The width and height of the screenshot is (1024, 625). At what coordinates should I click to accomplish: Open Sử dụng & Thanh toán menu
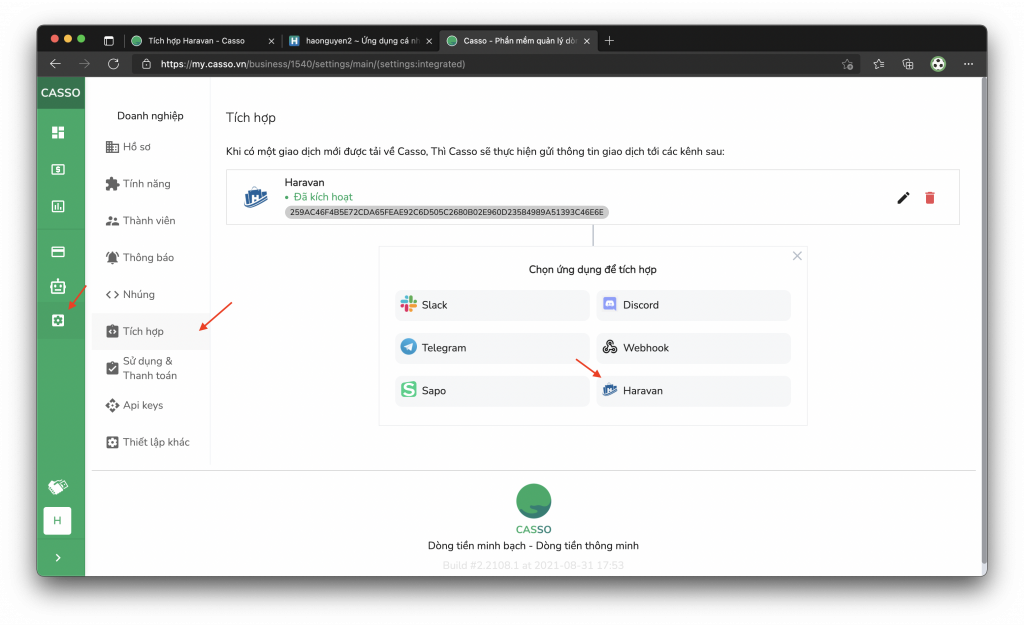(x=151, y=368)
